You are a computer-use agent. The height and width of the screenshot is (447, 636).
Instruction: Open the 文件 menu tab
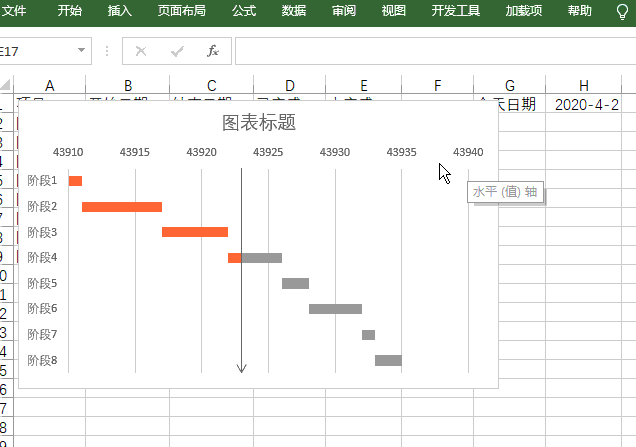pyautogui.click(x=13, y=11)
